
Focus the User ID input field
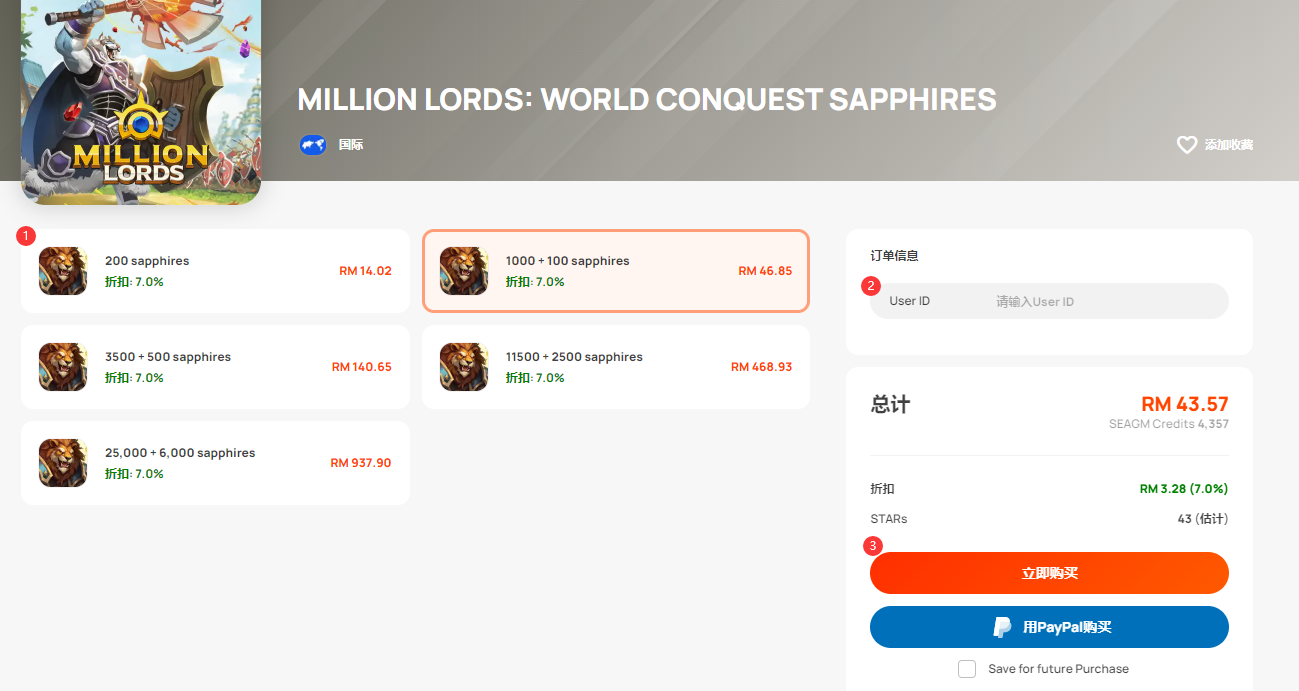[1049, 301]
